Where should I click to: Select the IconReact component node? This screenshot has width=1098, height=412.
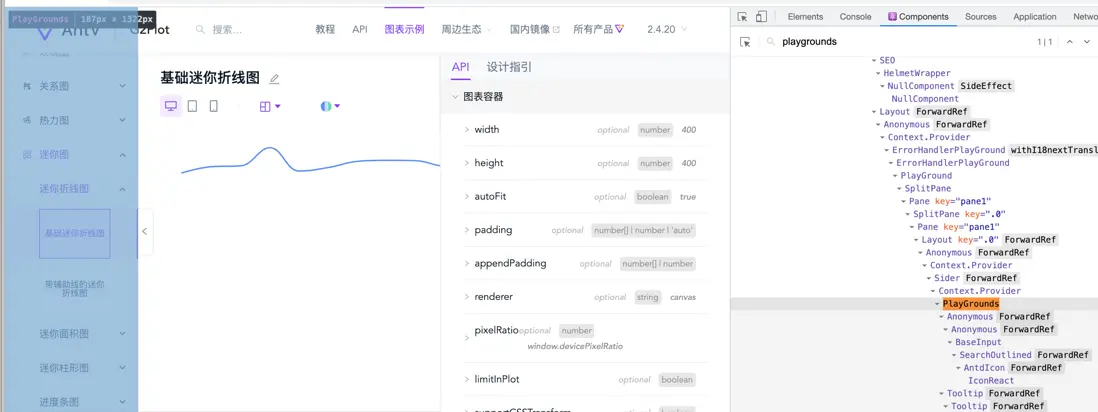991,380
